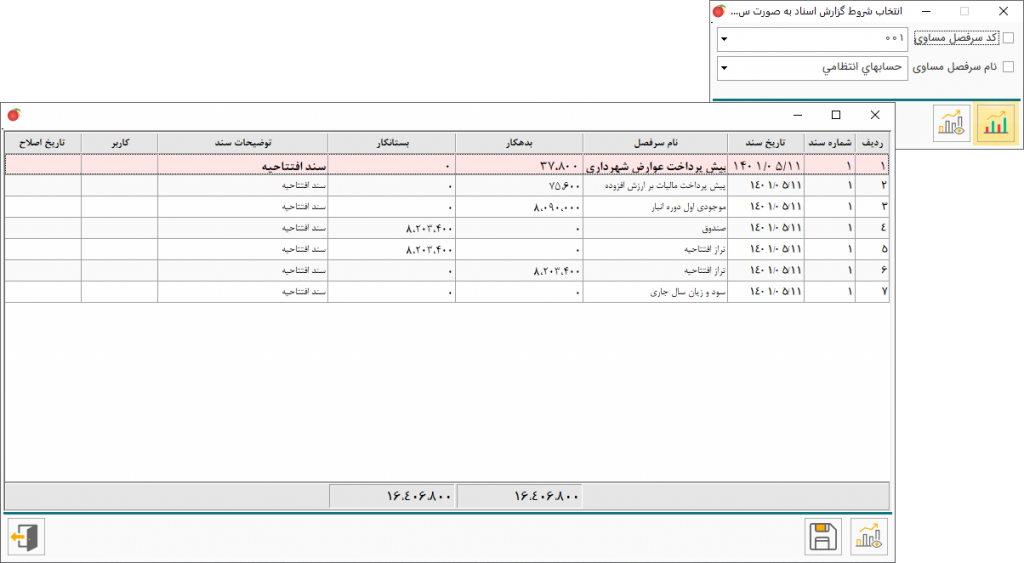1024x563 pixels.
Task: Sort by the بدهکار column header
Action: pyautogui.click(x=519, y=142)
